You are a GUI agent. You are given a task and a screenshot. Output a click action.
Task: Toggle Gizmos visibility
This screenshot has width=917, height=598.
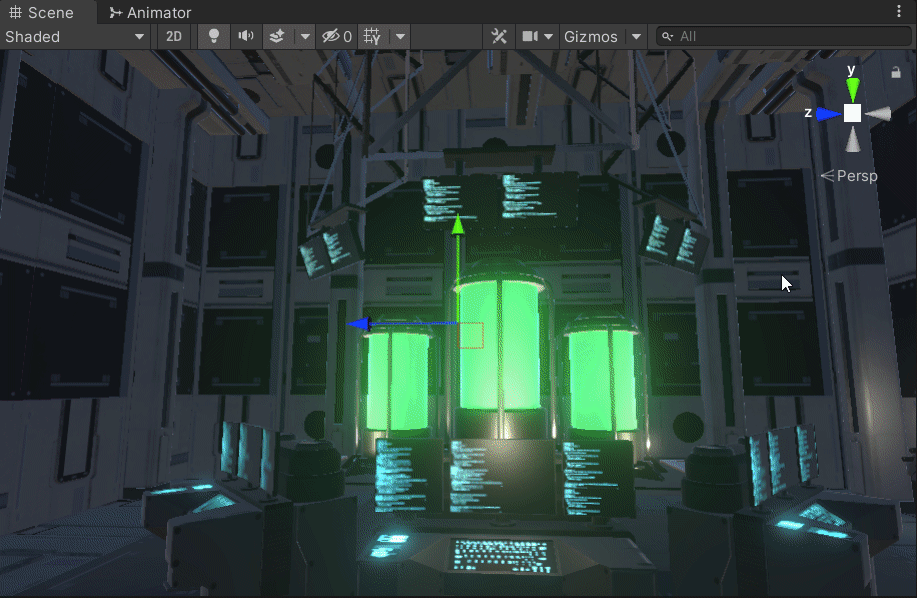click(x=593, y=36)
